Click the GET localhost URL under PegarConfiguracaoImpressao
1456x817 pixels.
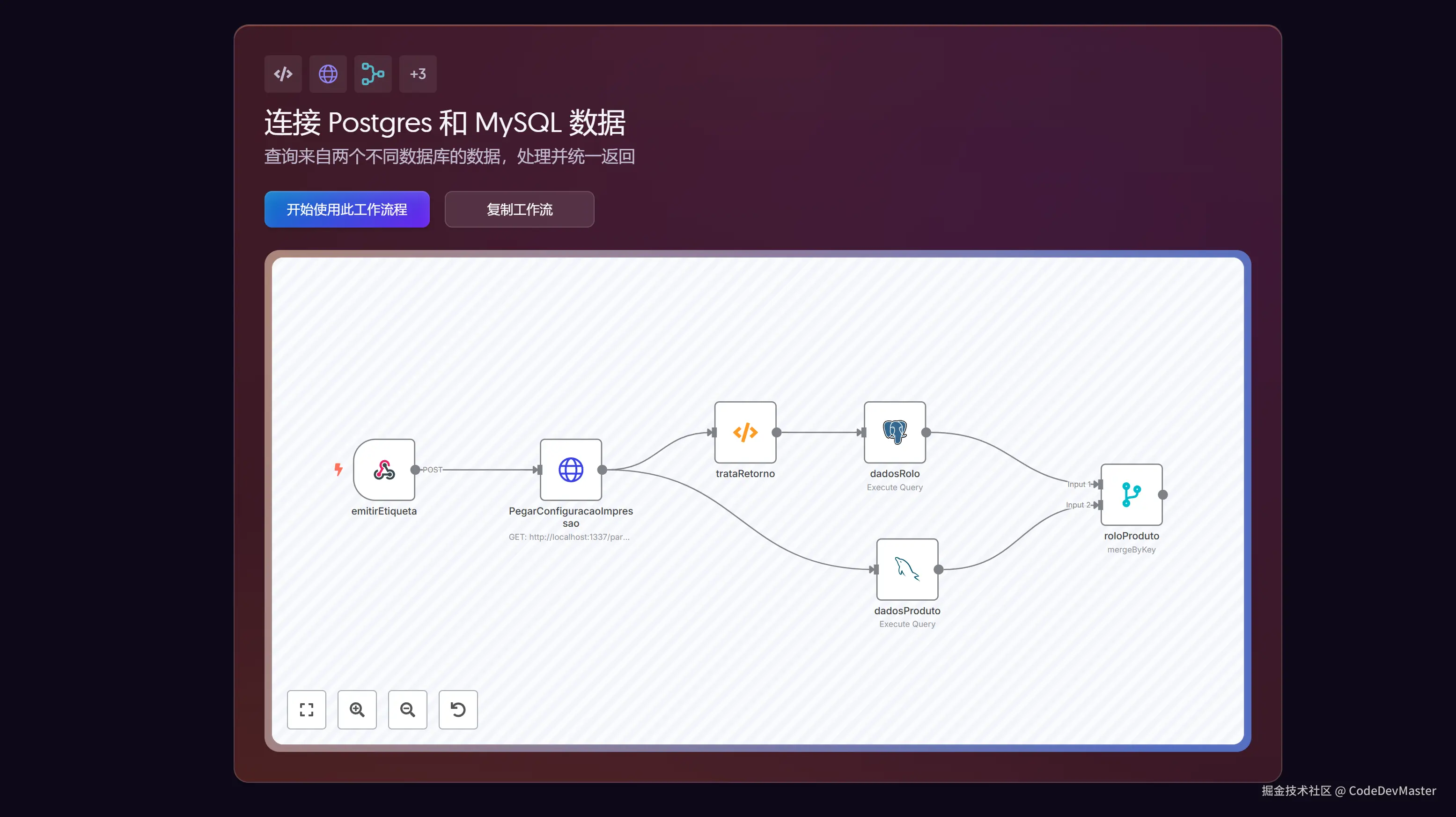pyautogui.click(x=570, y=537)
